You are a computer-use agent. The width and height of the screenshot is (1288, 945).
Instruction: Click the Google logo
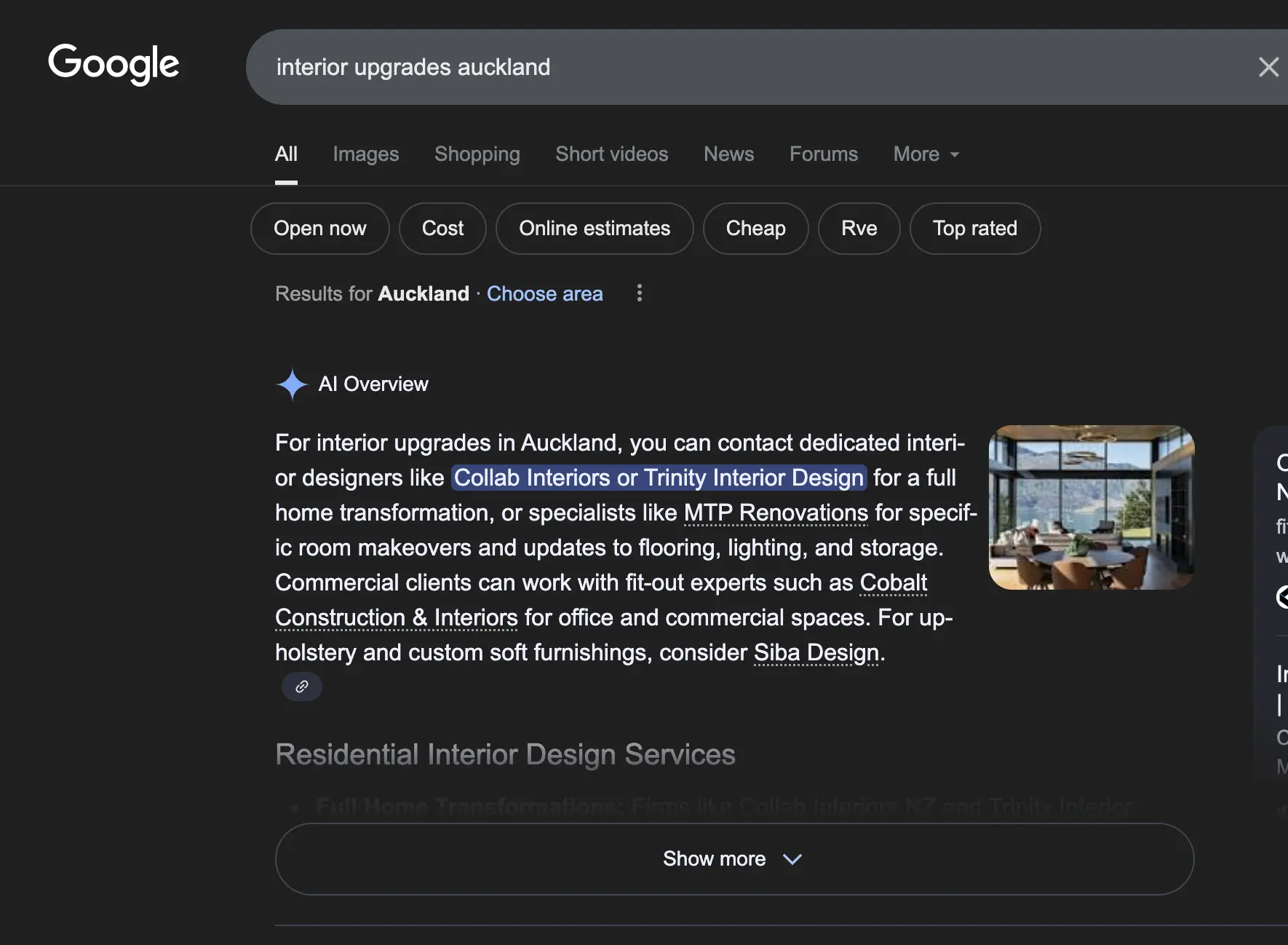click(x=114, y=63)
